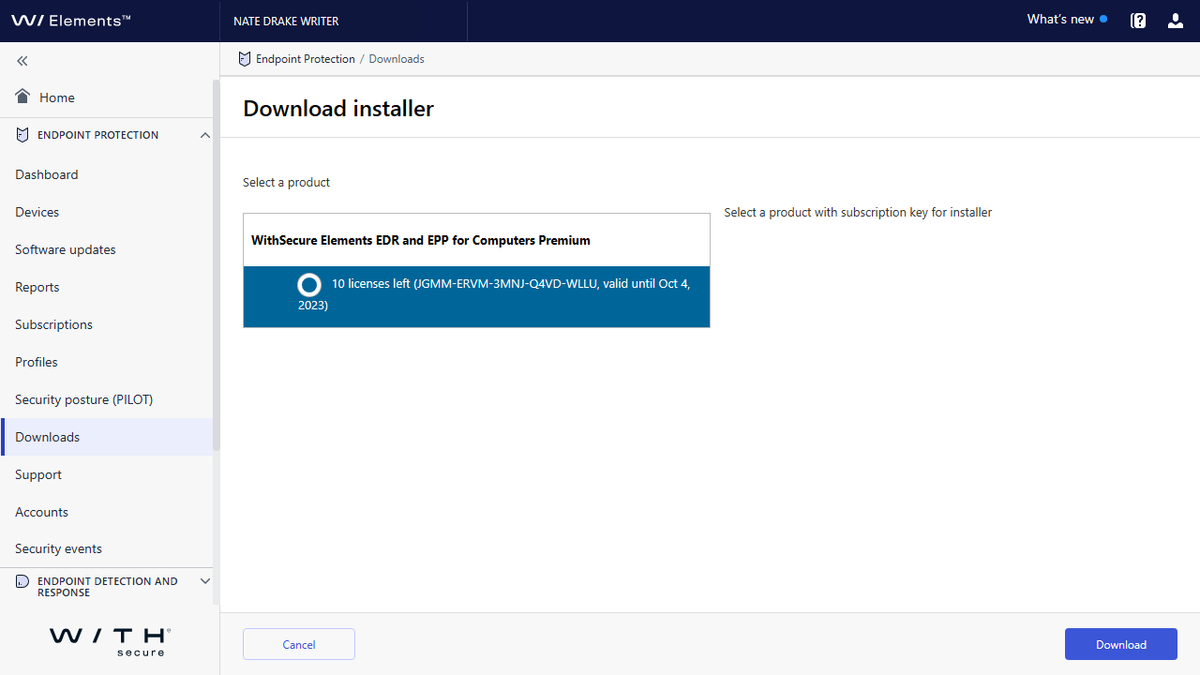Toggle the What's new notification indicator
Screen dimensions: 1200x675
coord(1103,18)
